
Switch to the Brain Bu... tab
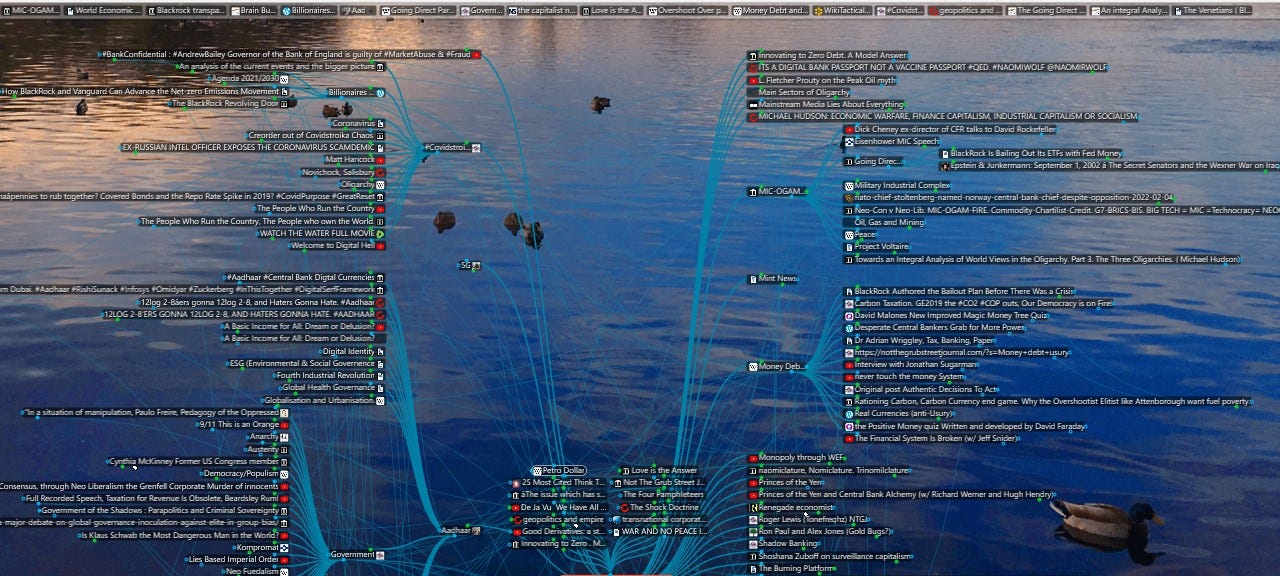tap(255, 10)
